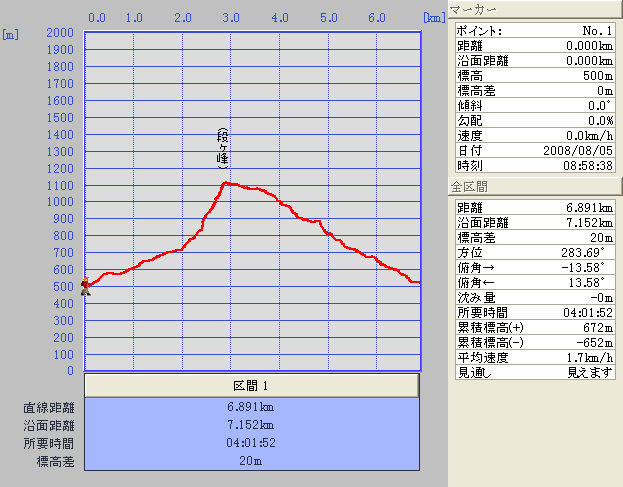The image size is (623, 487).
Task: Click the 直線距離 row label
Action: click(x=49, y=408)
